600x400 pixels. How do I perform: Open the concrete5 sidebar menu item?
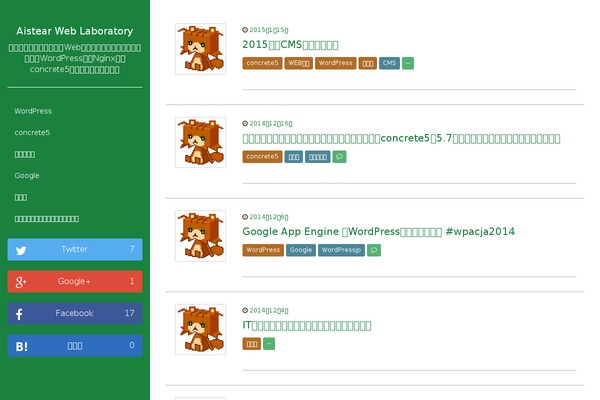pyautogui.click(x=32, y=132)
